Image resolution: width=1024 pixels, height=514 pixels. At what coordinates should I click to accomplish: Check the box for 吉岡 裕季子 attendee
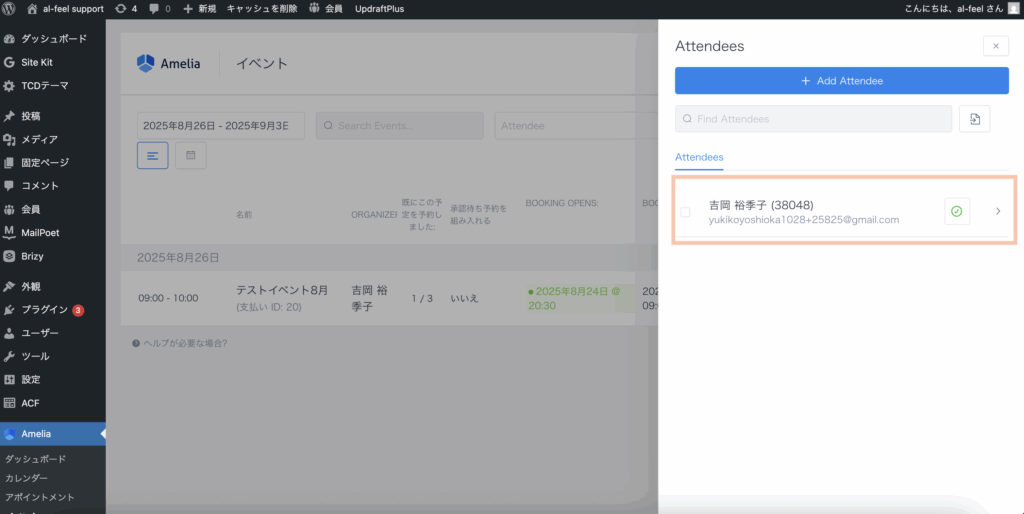pos(685,212)
